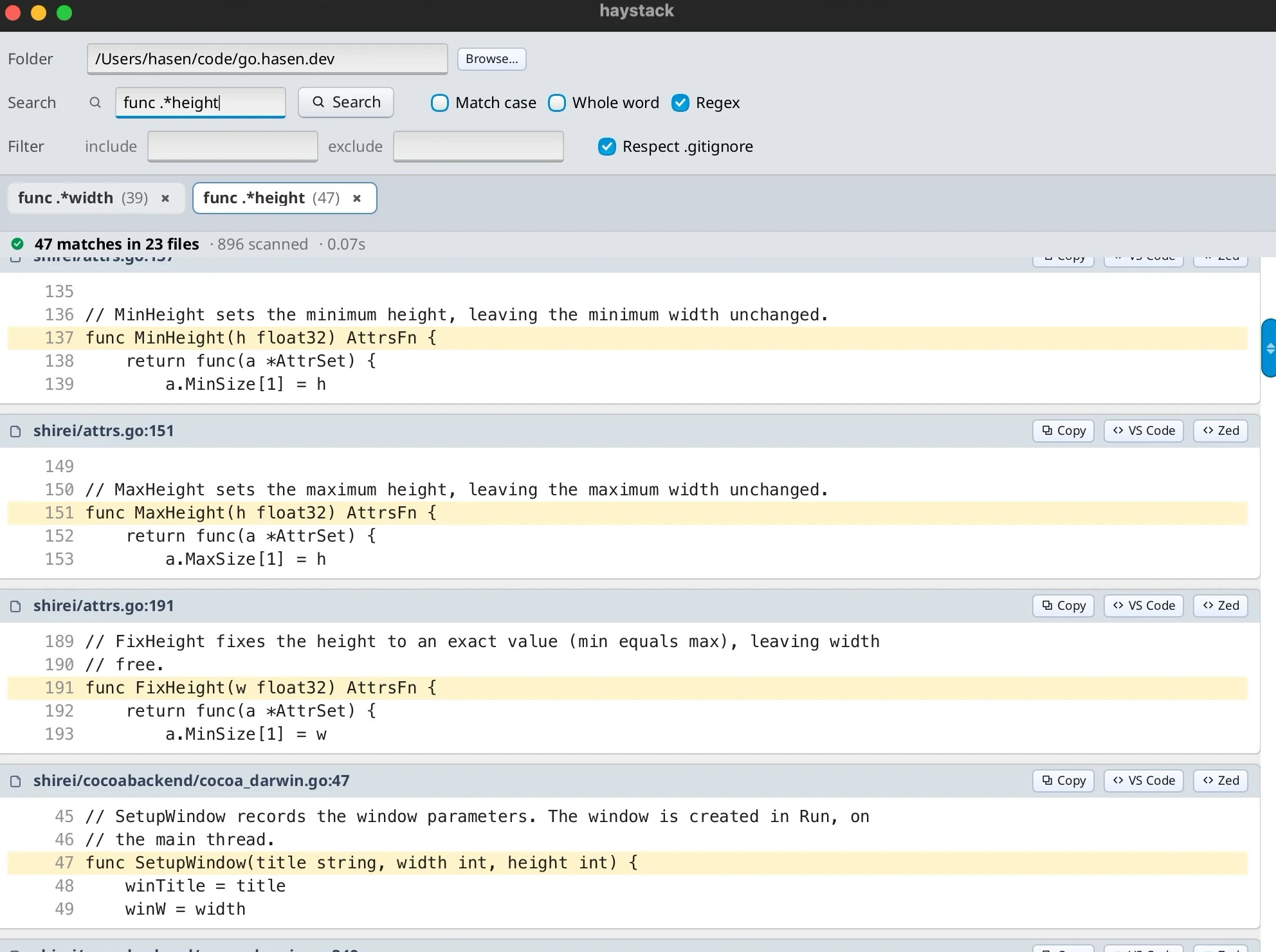Click file icon next to cocoa_darwin.go:47
The width and height of the screenshot is (1276, 952).
(x=16, y=782)
